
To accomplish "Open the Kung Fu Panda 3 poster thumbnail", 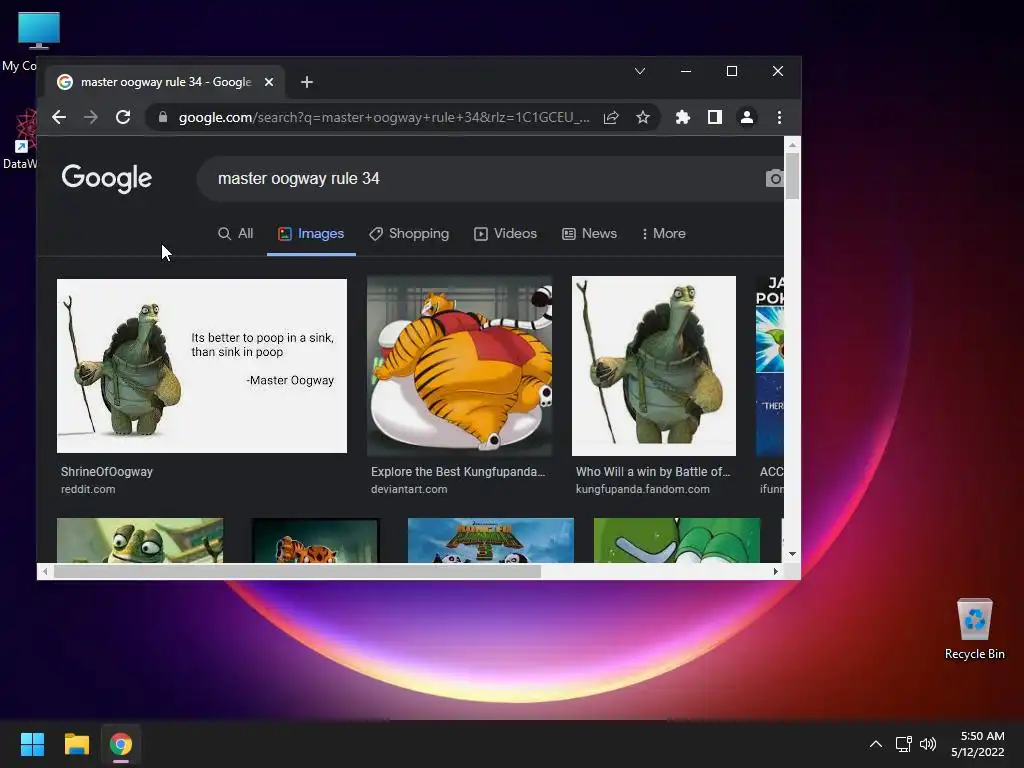I will point(491,540).
